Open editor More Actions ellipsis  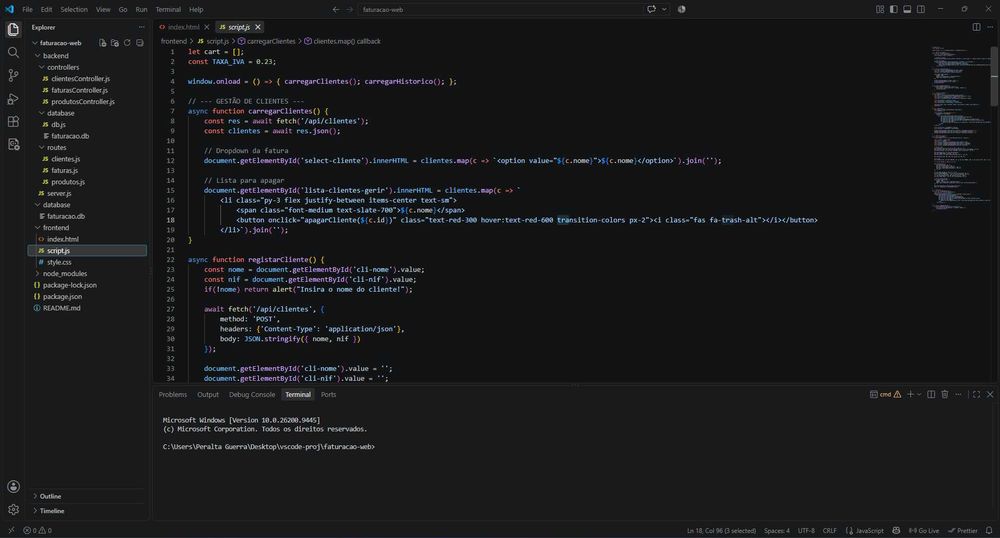click(x=990, y=27)
